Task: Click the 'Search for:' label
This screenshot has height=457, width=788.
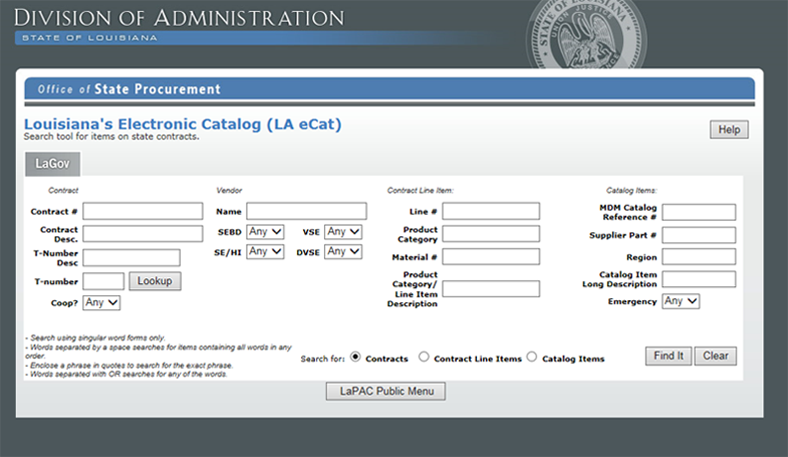Action: pyautogui.click(x=323, y=359)
